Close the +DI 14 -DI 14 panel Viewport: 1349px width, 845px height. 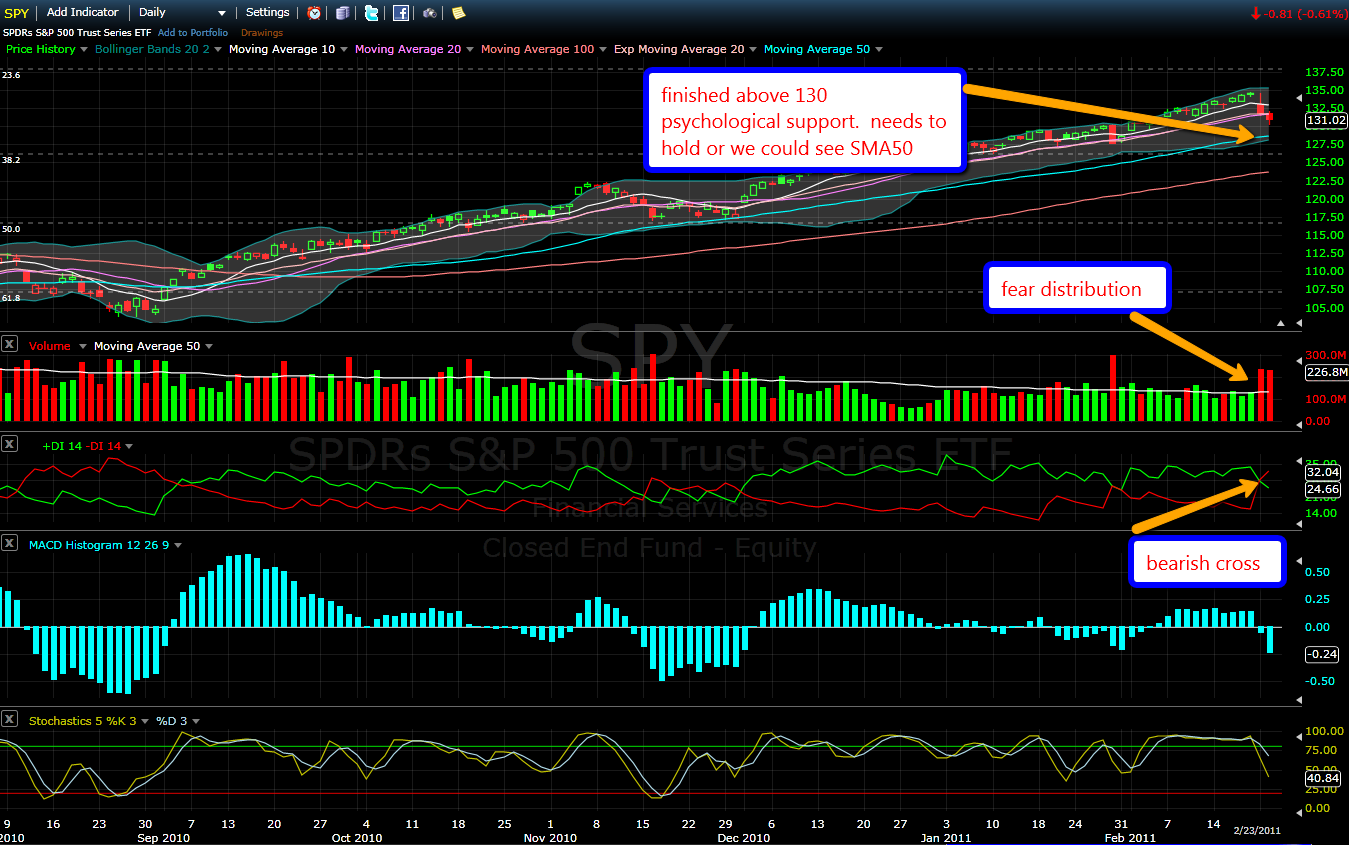coord(10,444)
